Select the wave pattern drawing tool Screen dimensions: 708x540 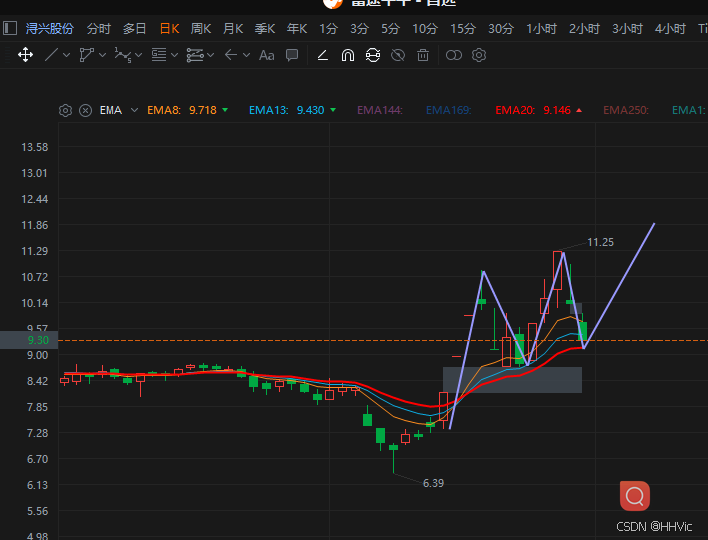tap(122, 55)
